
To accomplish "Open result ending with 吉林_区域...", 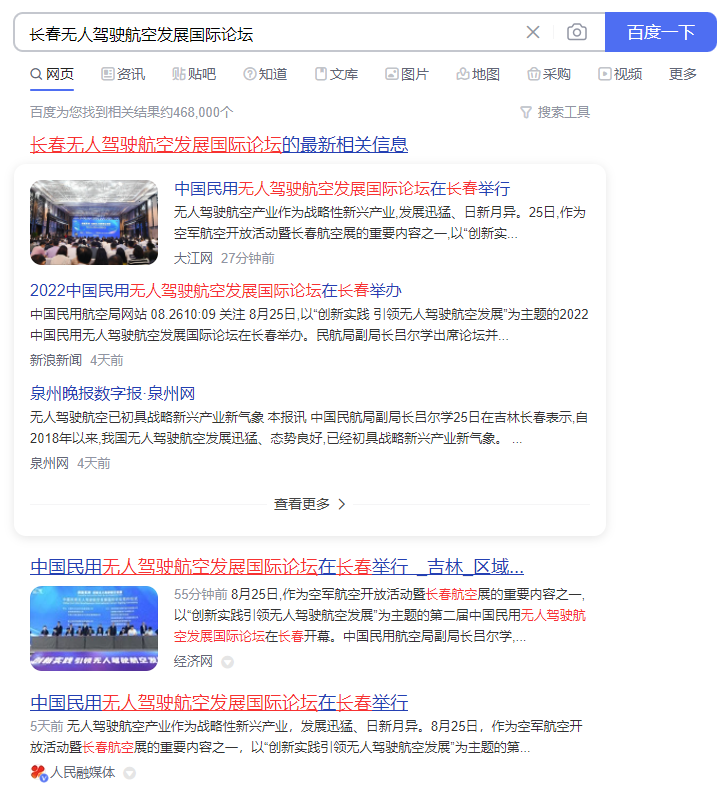I will pos(277,567).
